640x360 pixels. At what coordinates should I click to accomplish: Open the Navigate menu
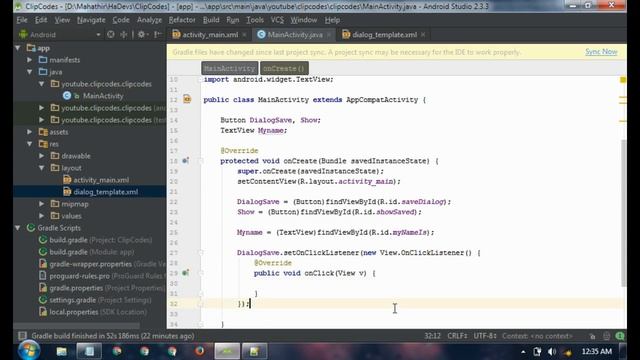[x=91, y=20]
